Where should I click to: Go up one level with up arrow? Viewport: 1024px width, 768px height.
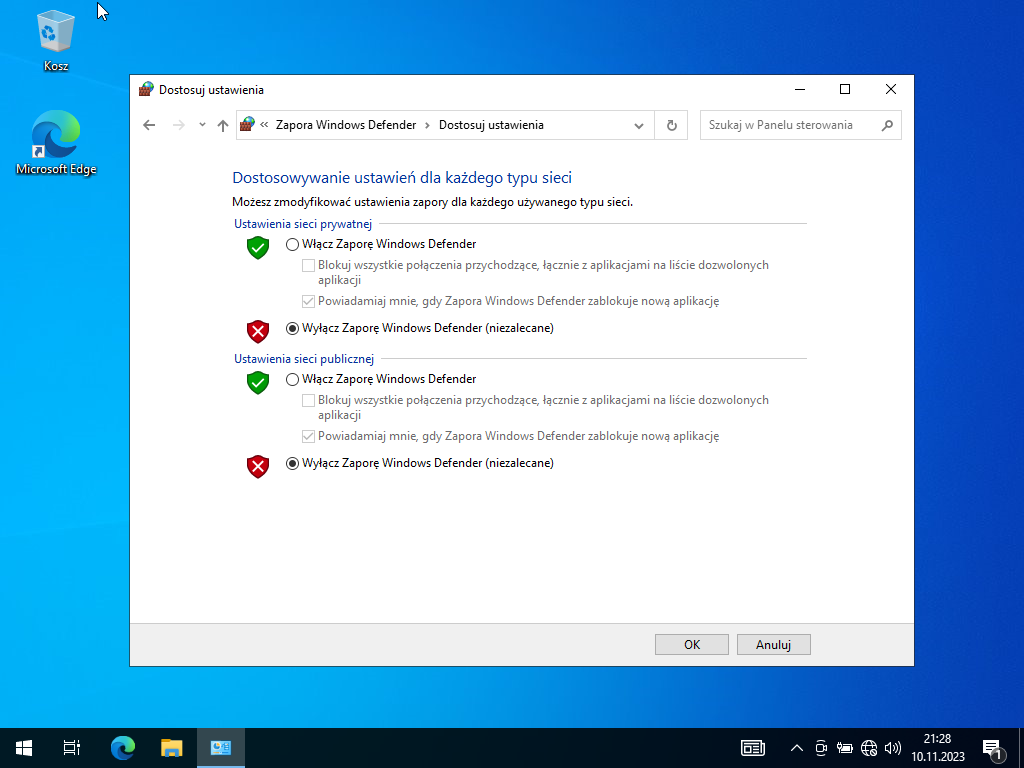click(223, 125)
